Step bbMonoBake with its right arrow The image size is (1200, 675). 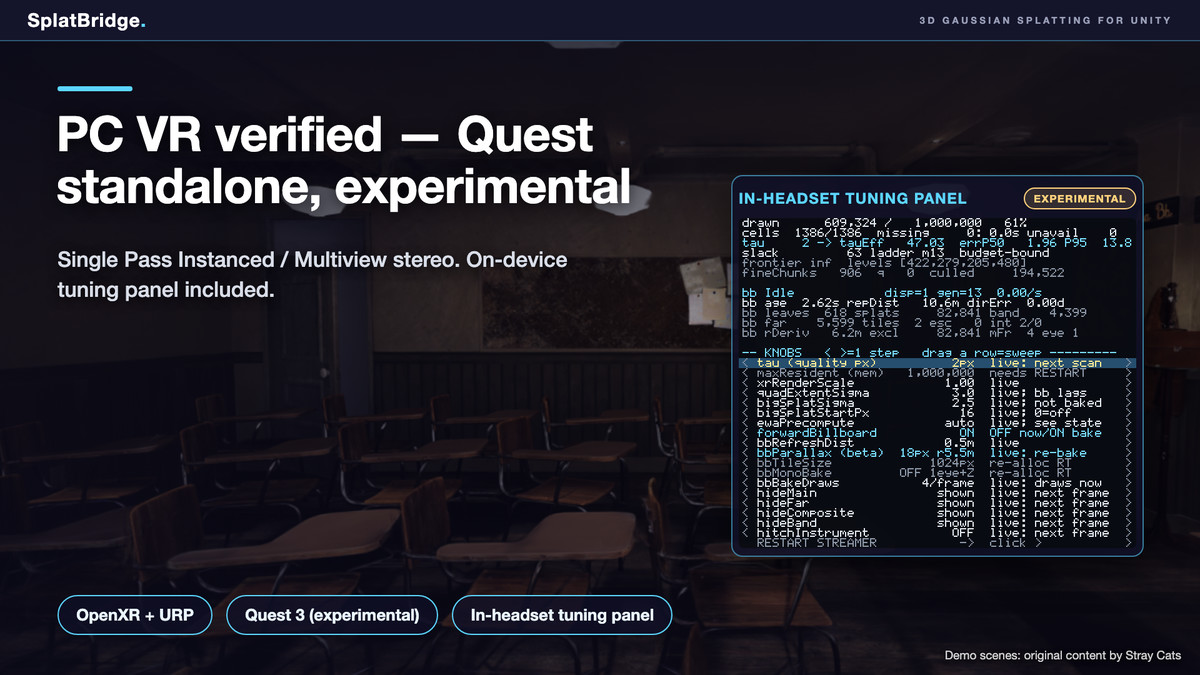[x=1129, y=473]
